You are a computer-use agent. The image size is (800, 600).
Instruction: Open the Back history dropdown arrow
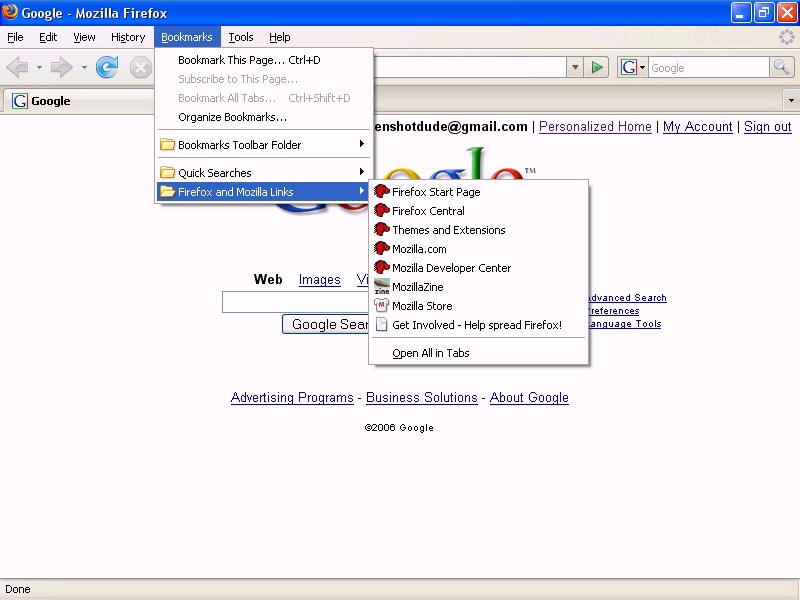click(x=39, y=67)
